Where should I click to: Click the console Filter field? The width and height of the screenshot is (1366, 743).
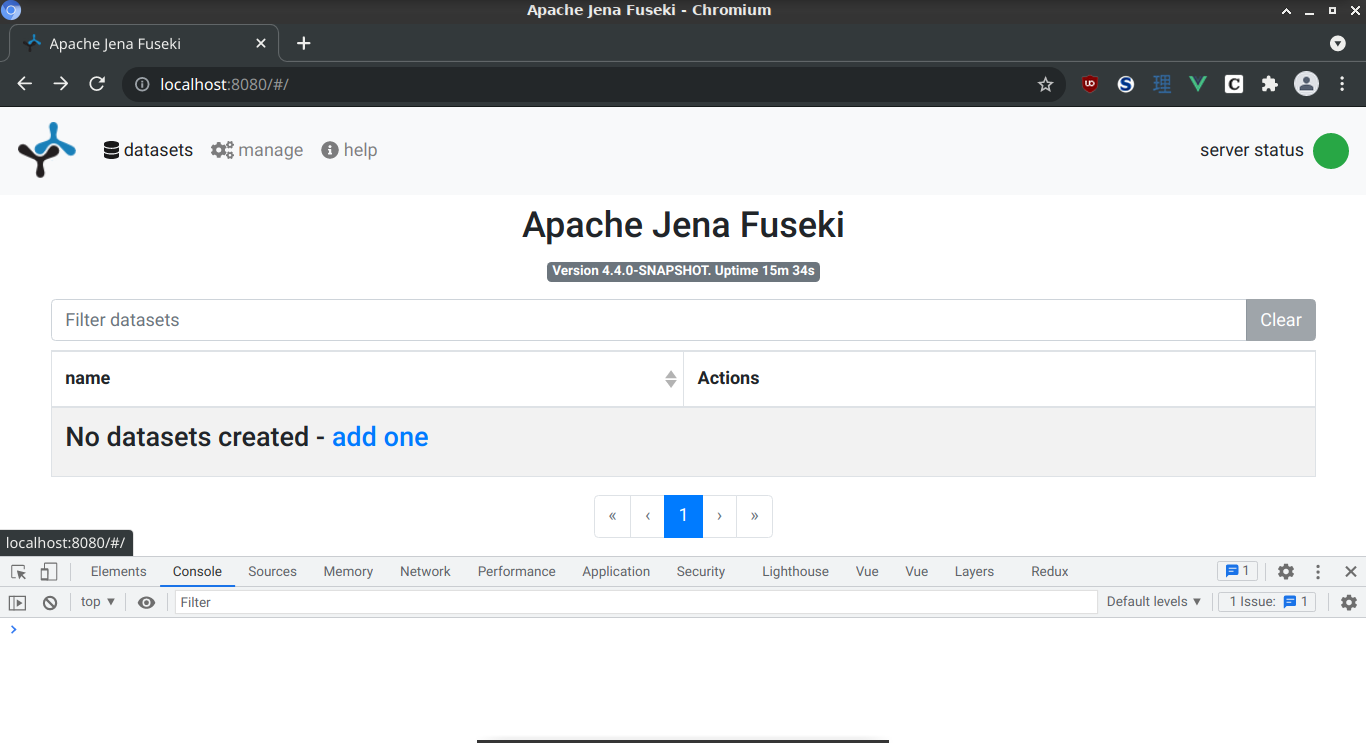pyautogui.click(x=636, y=602)
